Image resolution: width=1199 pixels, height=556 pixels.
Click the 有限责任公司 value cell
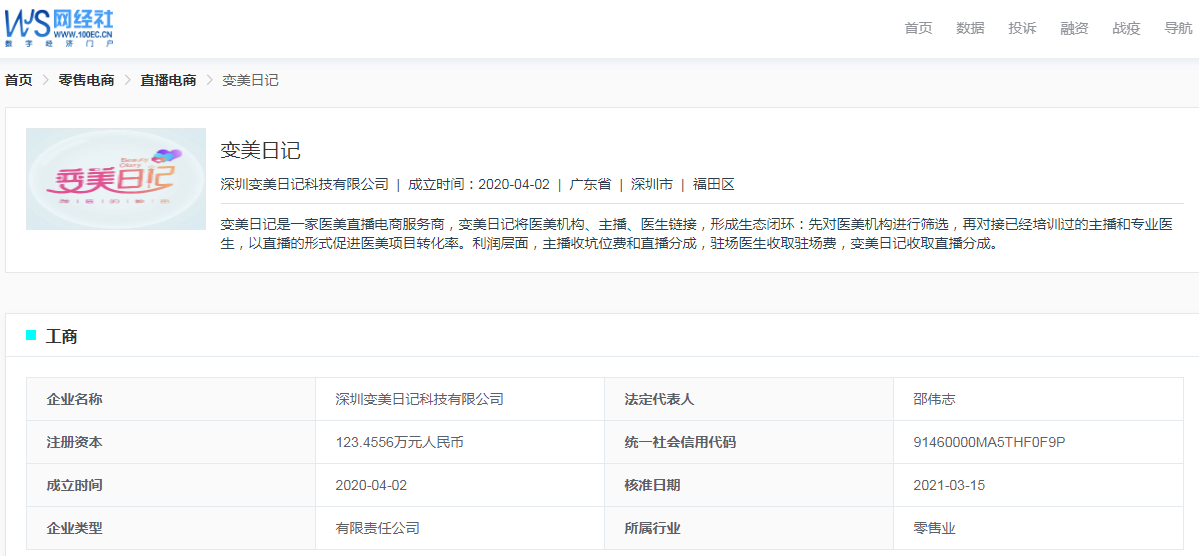pyautogui.click(x=460, y=528)
